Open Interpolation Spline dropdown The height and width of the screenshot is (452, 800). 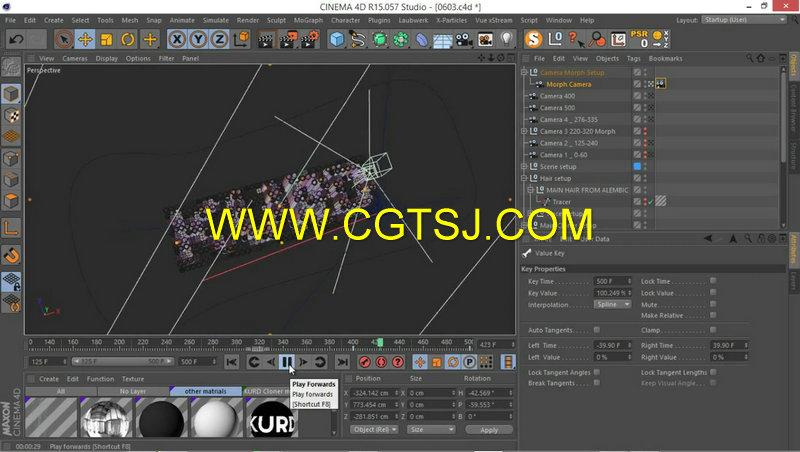pos(612,305)
